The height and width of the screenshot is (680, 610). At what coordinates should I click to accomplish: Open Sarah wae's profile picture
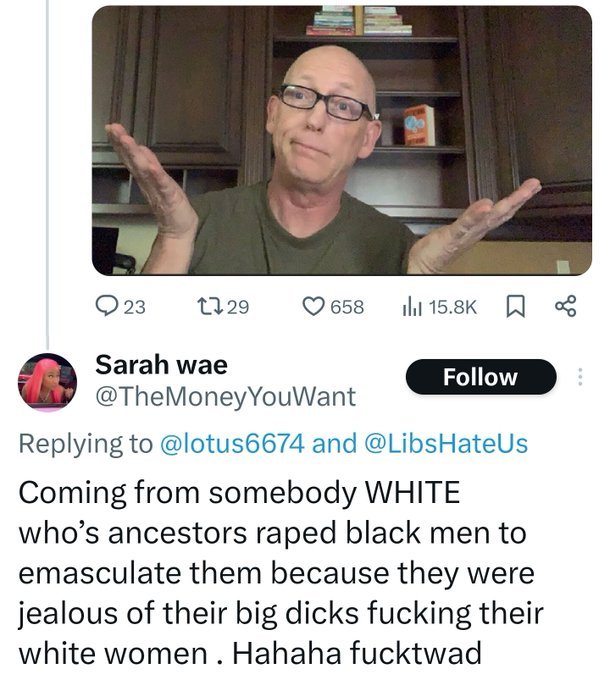click(47, 382)
